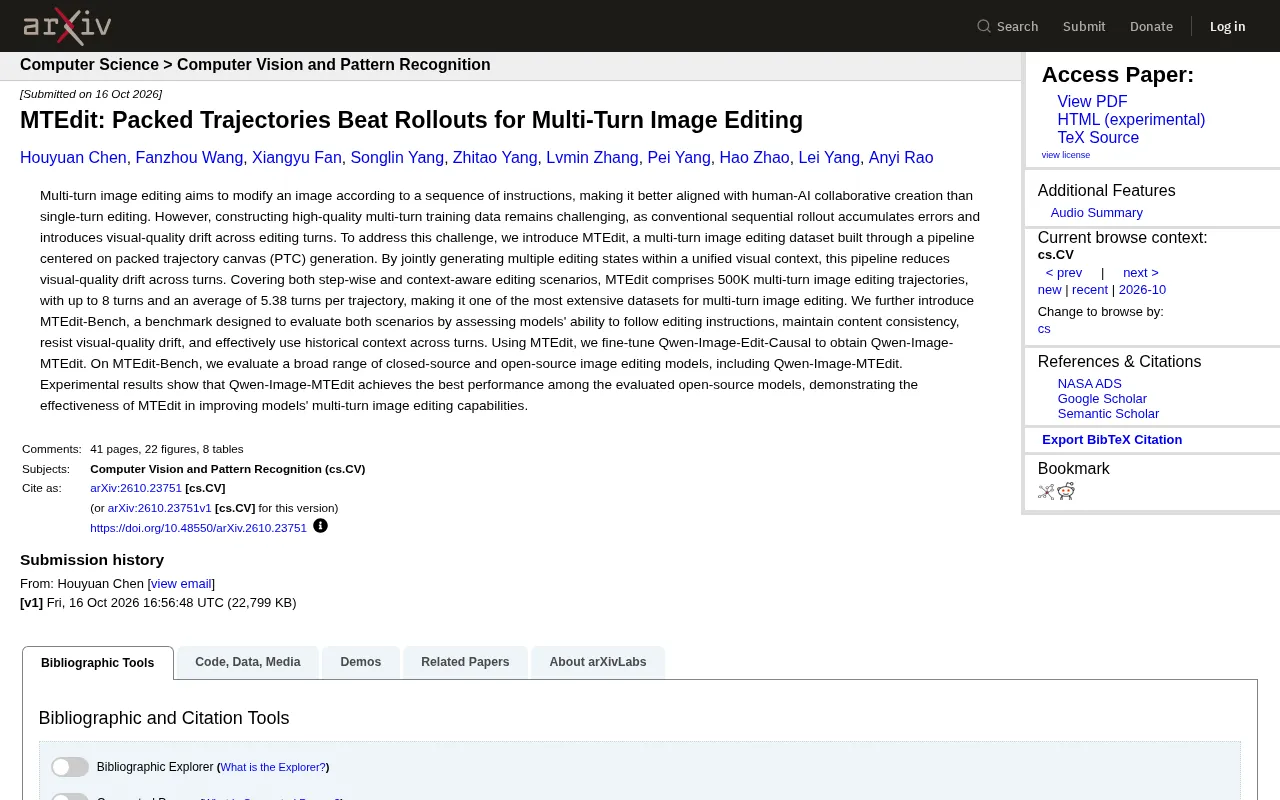Screen dimensions: 1280x800
Task: Open Audio Summary feature
Action: point(1096,213)
